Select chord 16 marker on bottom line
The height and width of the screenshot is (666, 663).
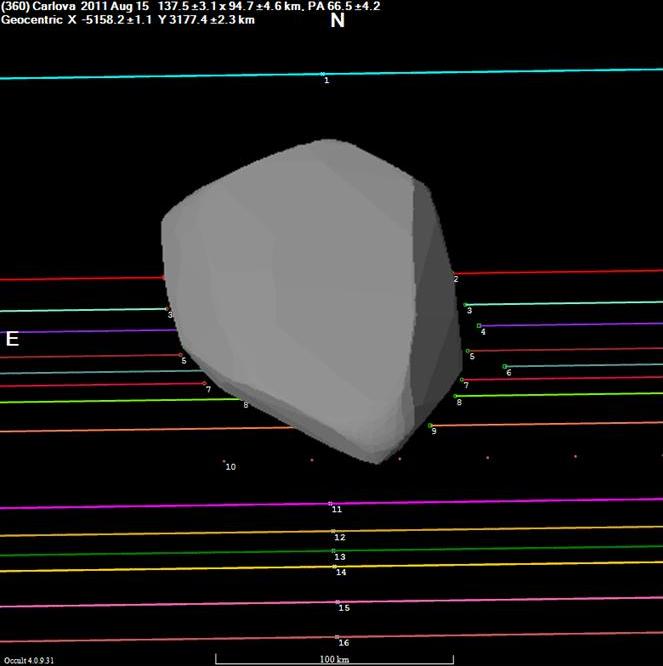point(338,636)
